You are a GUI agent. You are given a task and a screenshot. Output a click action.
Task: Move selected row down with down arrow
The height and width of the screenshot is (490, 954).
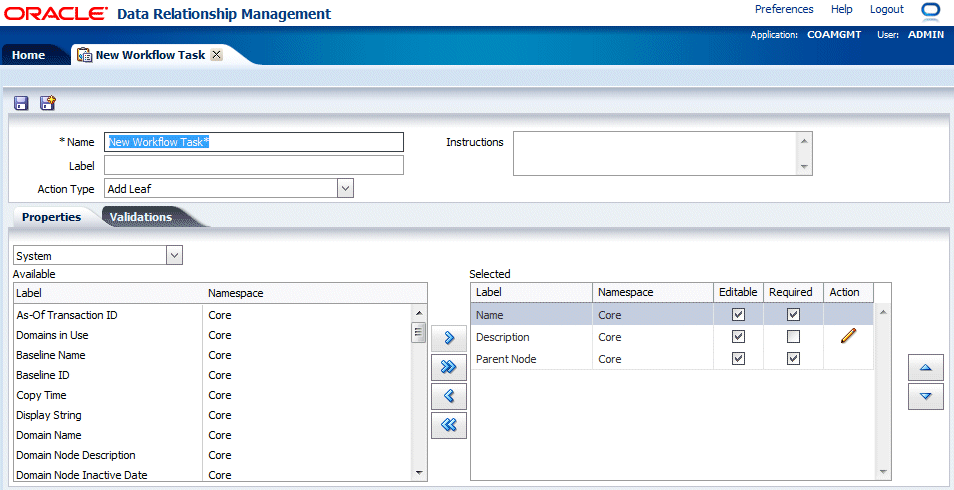[925, 396]
